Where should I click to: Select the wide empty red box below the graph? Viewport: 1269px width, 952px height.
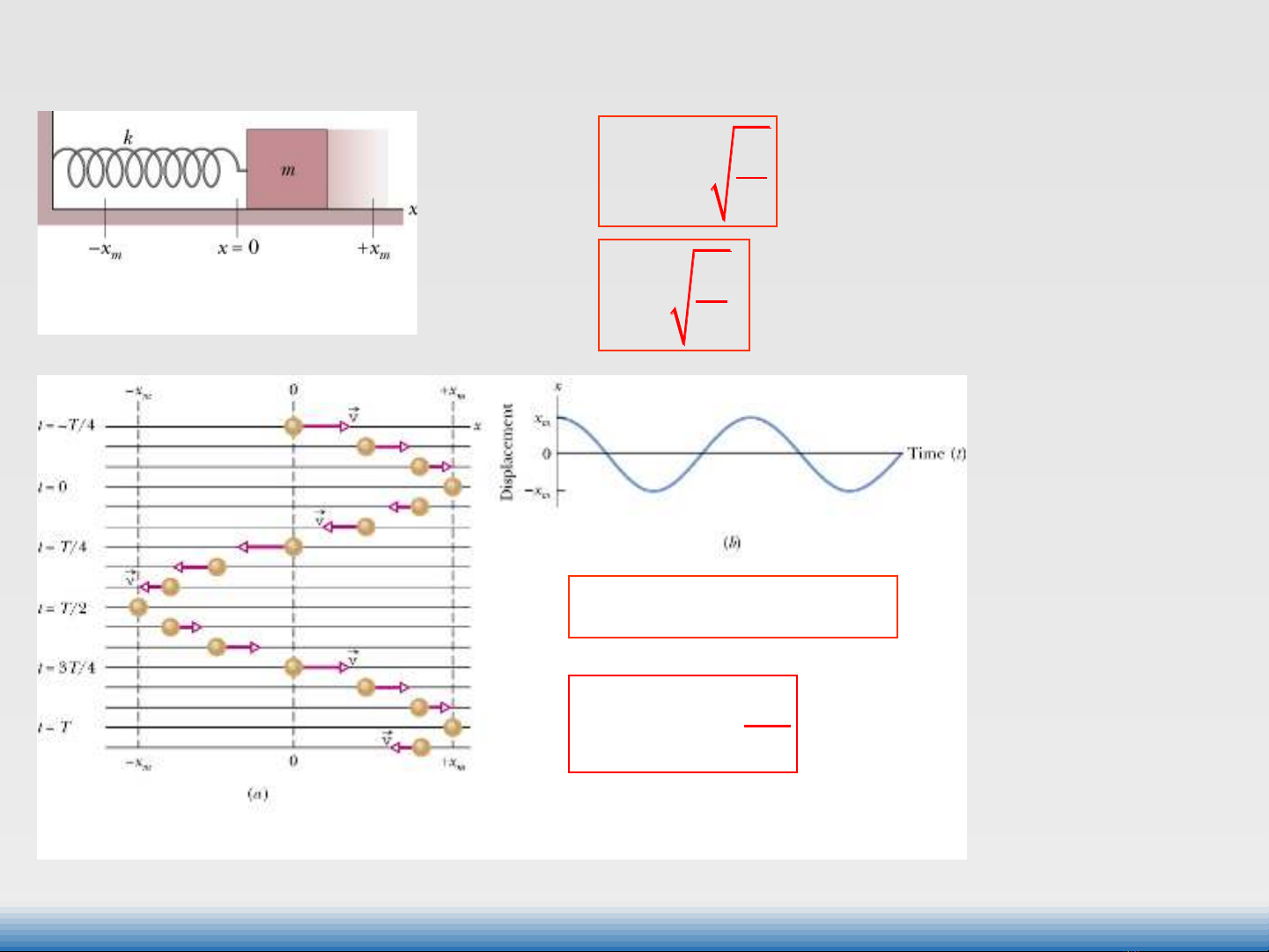(x=733, y=607)
